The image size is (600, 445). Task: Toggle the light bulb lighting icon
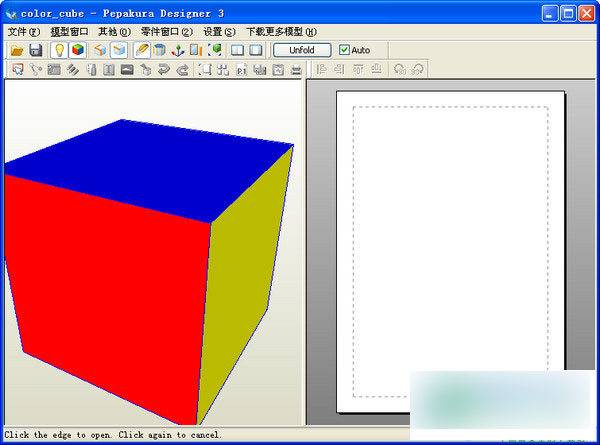coord(59,50)
